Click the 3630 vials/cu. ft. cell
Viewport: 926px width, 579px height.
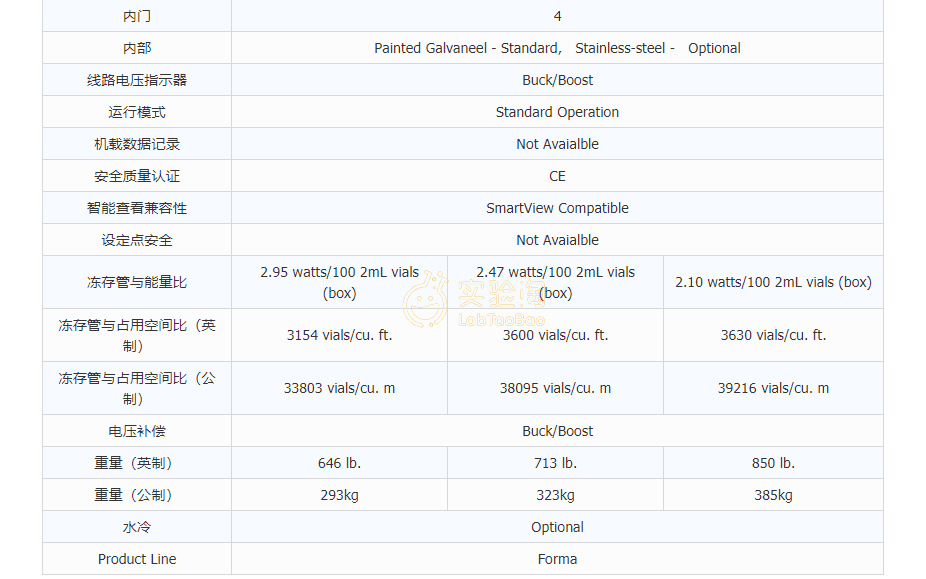tap(773, 335)
